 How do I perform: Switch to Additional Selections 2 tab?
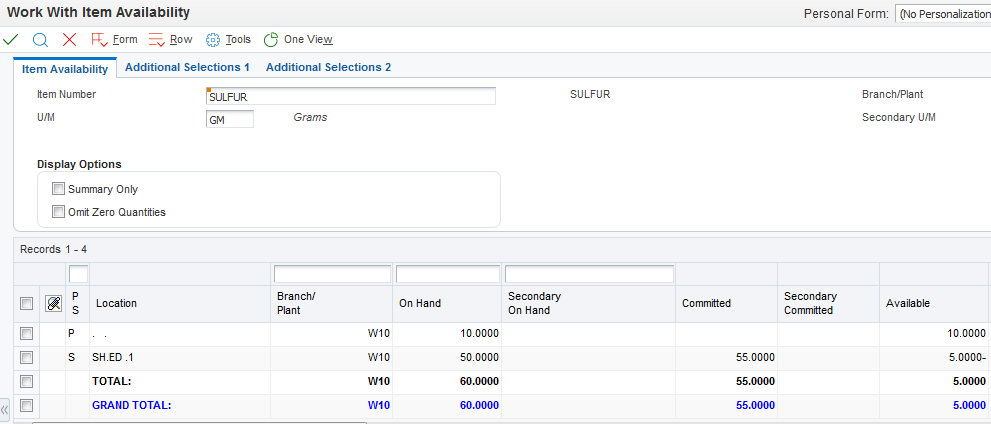pyautogui.click(x=328, y=67)
